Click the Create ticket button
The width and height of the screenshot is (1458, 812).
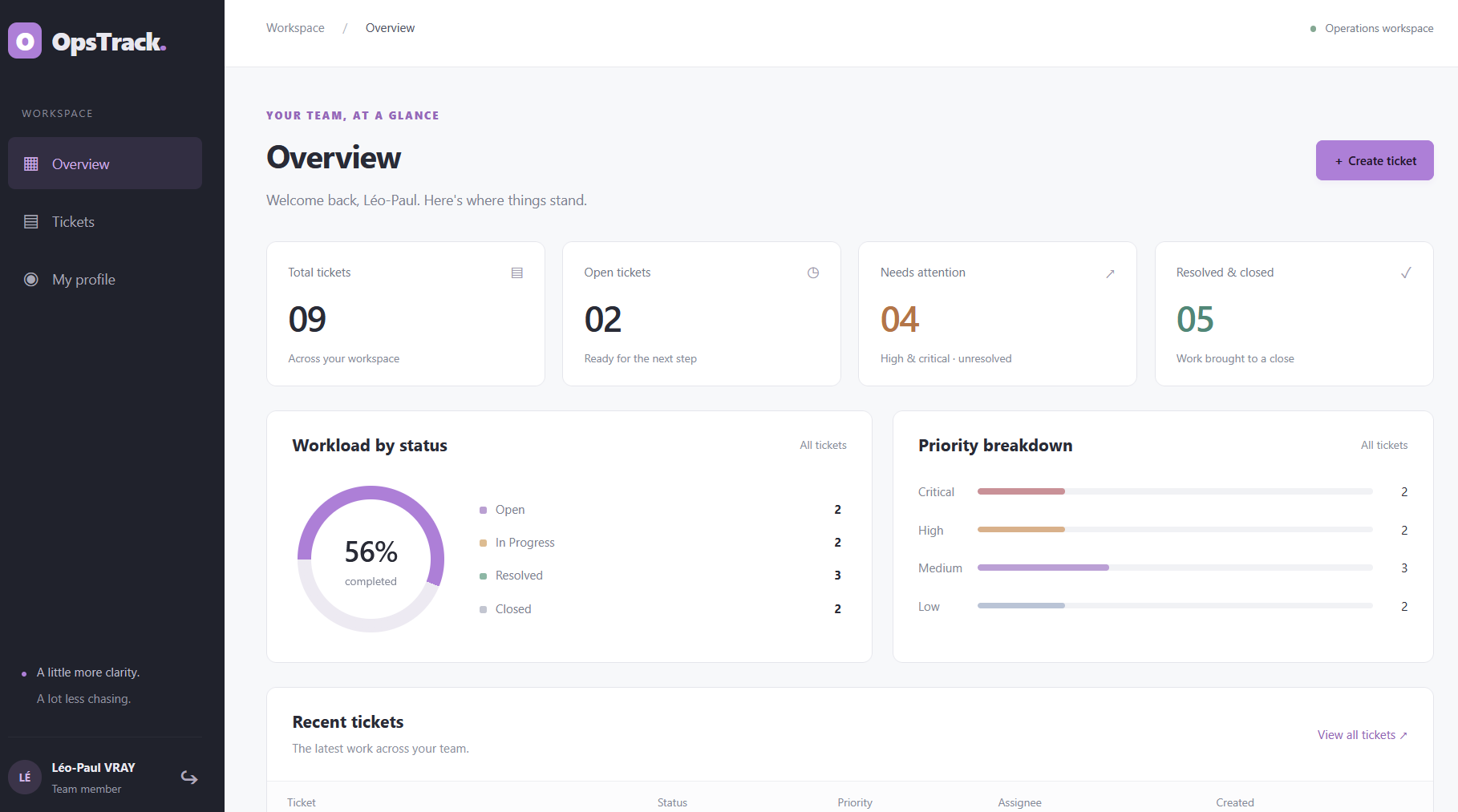[1375, 160]
